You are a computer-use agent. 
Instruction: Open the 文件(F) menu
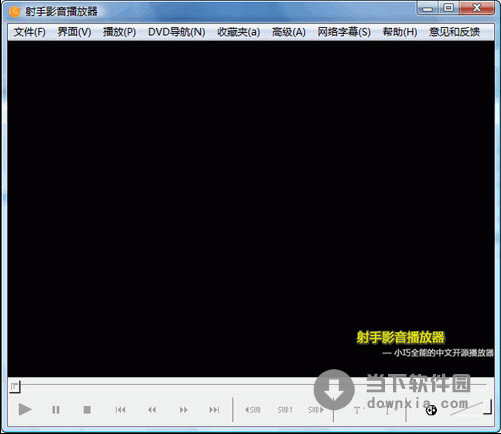(29, 32)
